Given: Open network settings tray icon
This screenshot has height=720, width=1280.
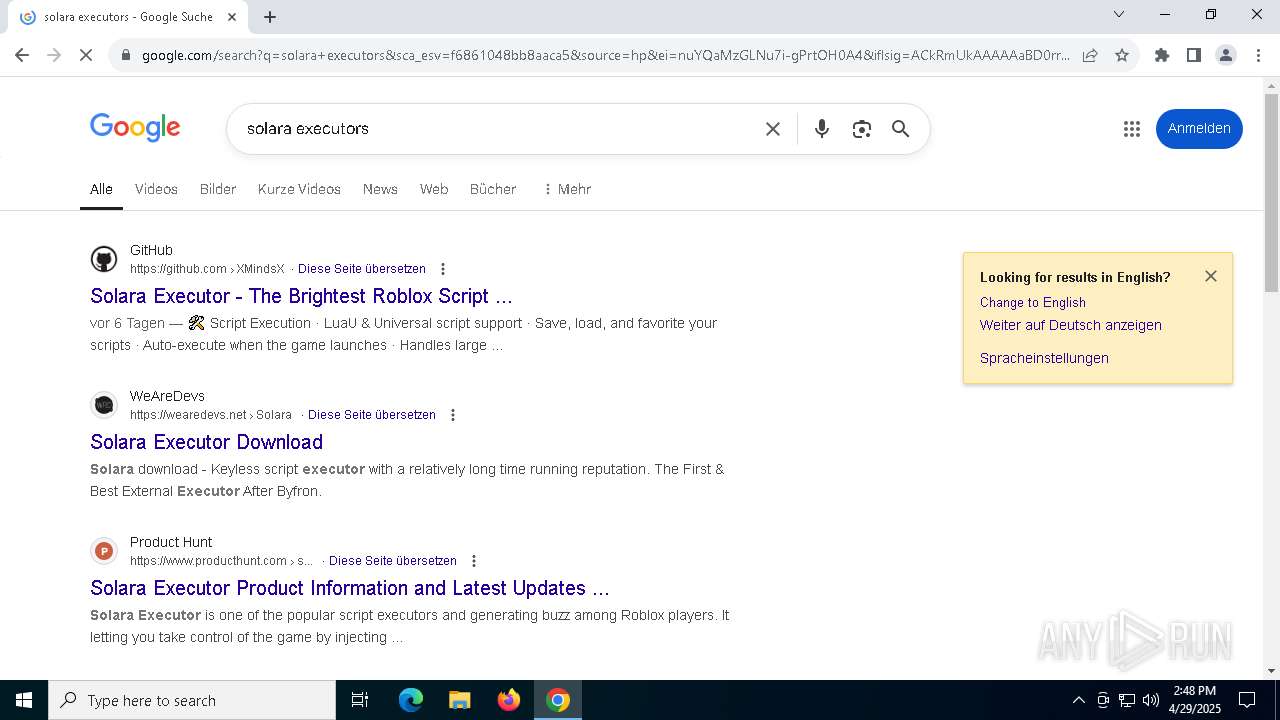Looking at the screenshot, I should pos(1127,700).
